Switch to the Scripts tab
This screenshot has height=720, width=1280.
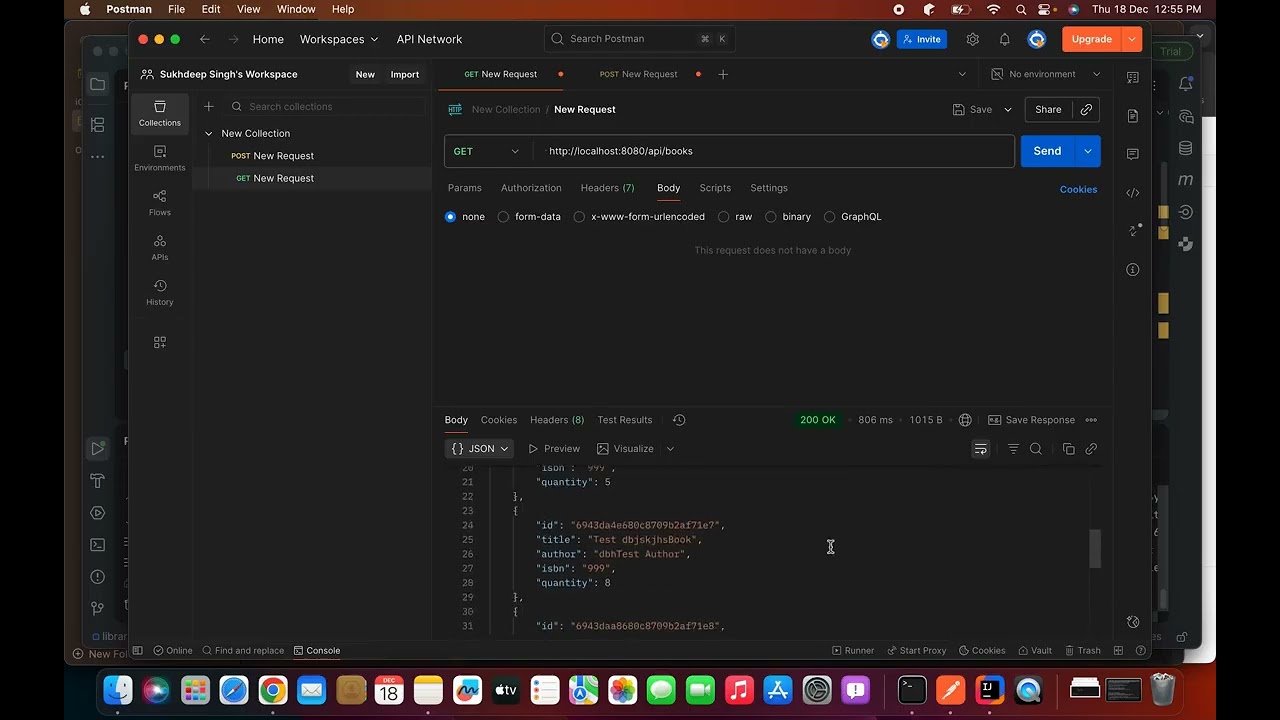point(715,188)
